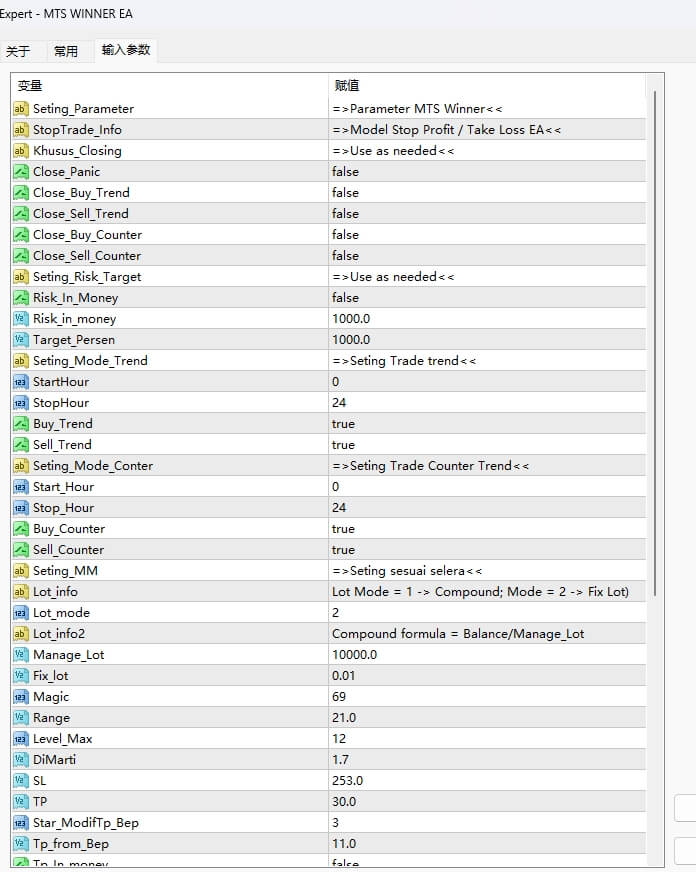The width and height of the screenshot is (696, 872).
Task: Edit the Fix_lot value 0.01
Action: tap(343, 675)
